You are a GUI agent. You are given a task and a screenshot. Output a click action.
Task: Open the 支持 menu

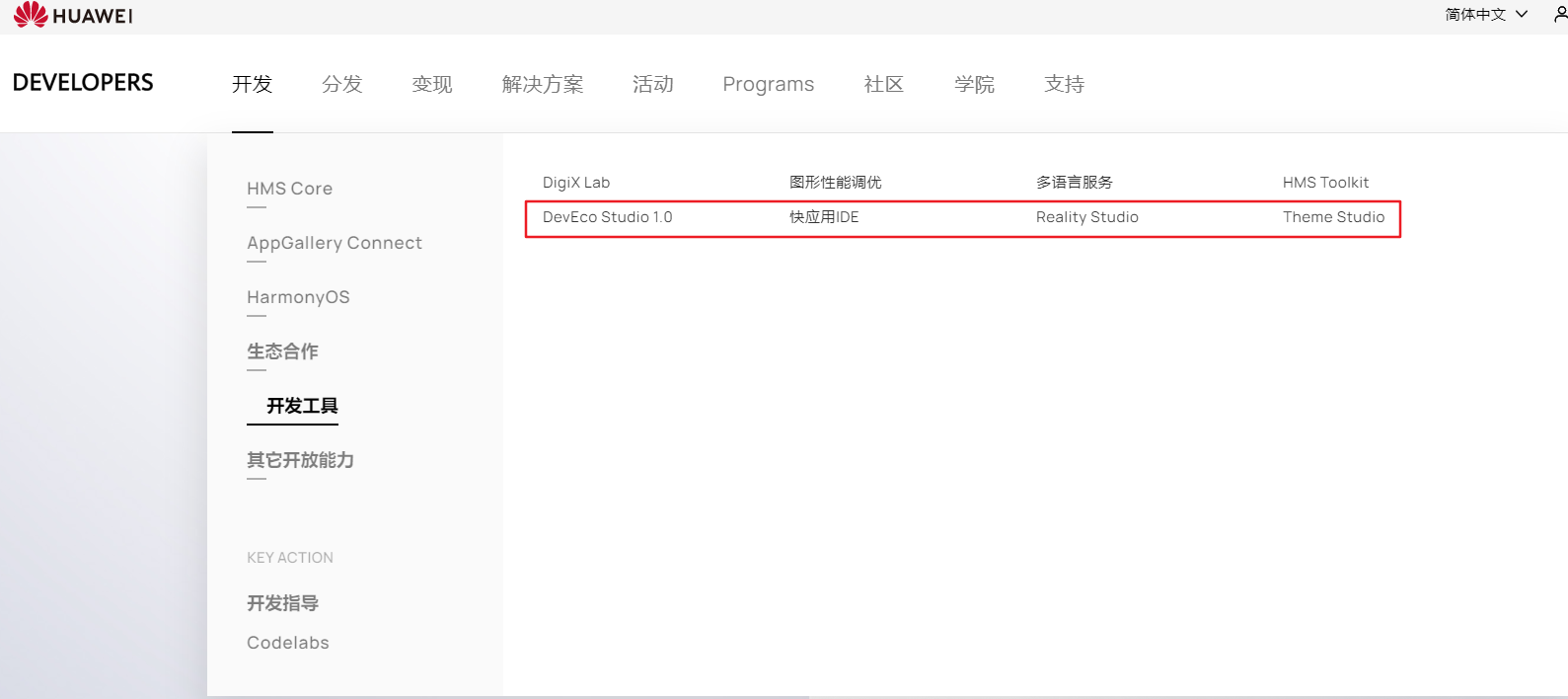tap(1065, 84)
